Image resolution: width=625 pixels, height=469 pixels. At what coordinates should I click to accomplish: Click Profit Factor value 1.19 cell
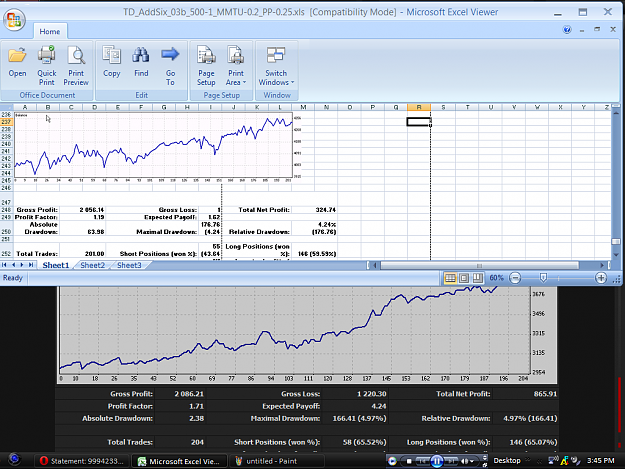tap(83, 218)
